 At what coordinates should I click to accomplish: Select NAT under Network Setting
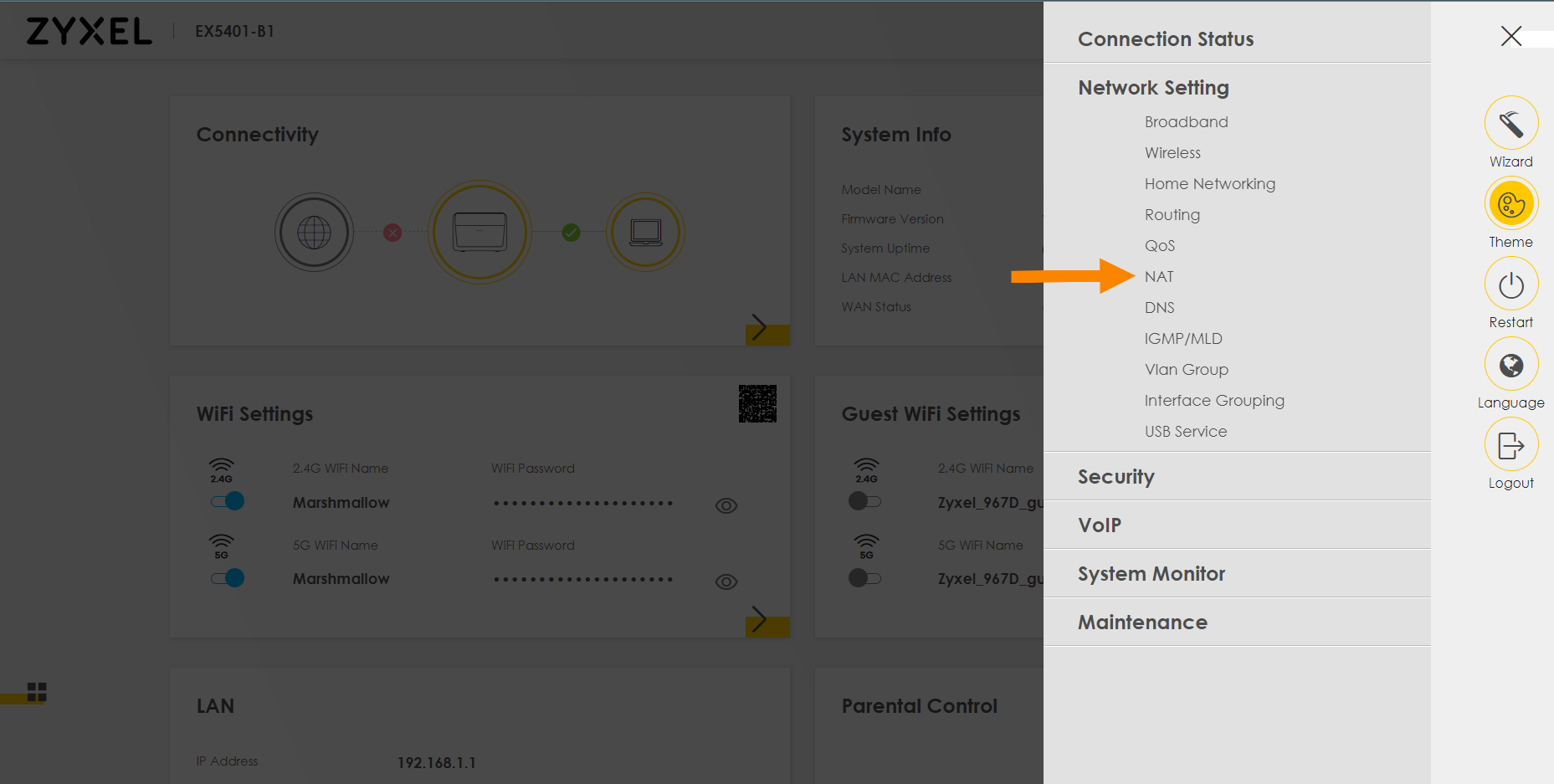(x=1159, y=277)
